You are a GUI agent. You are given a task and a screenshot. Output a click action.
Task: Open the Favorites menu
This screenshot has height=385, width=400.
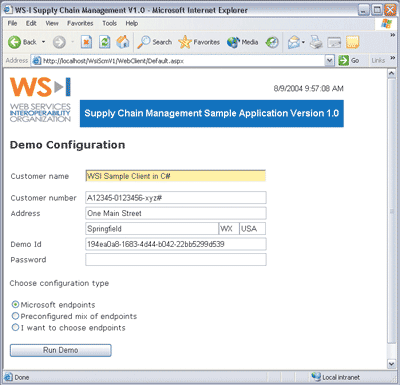[80, 23]
